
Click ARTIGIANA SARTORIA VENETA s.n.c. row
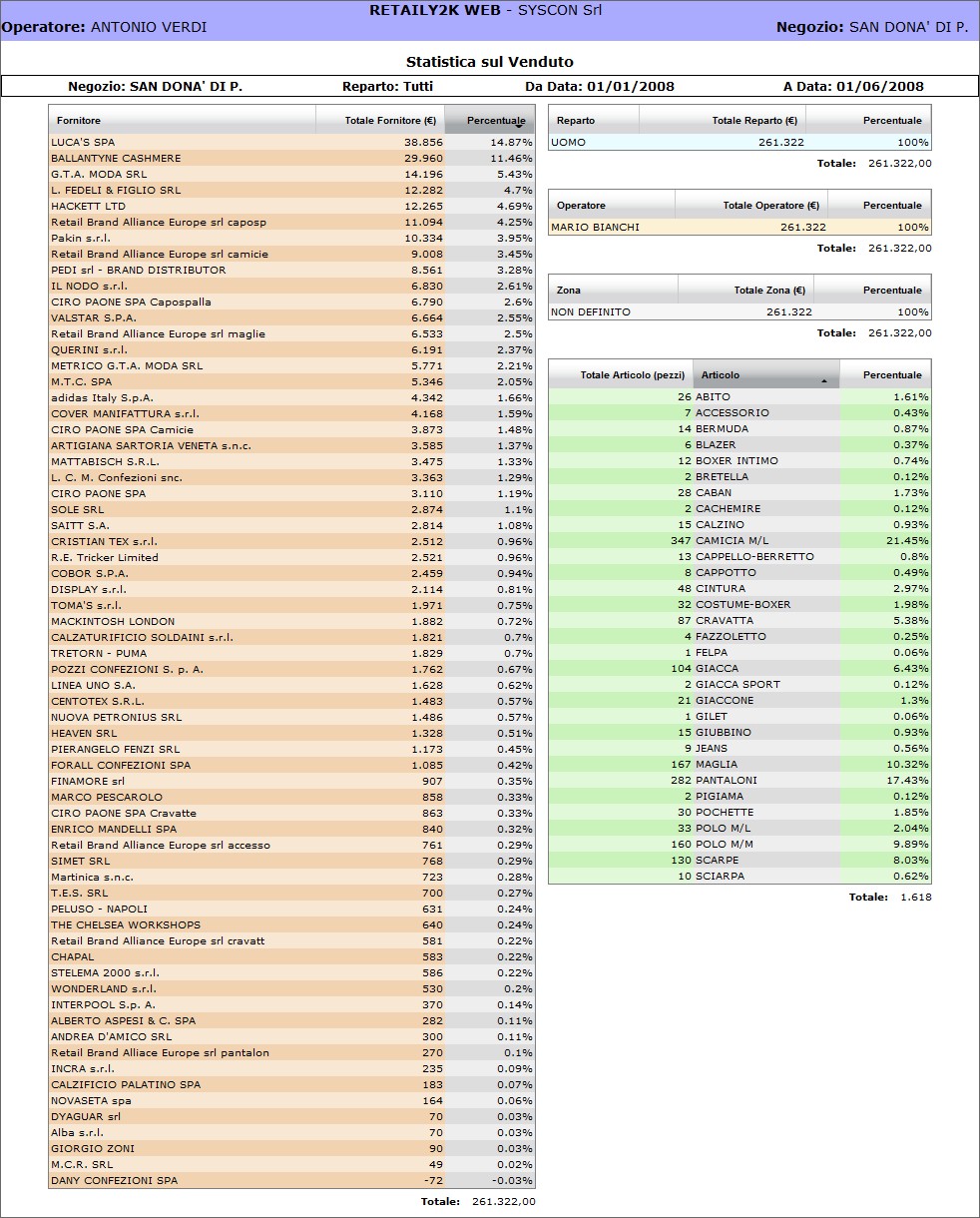(292, 446)
